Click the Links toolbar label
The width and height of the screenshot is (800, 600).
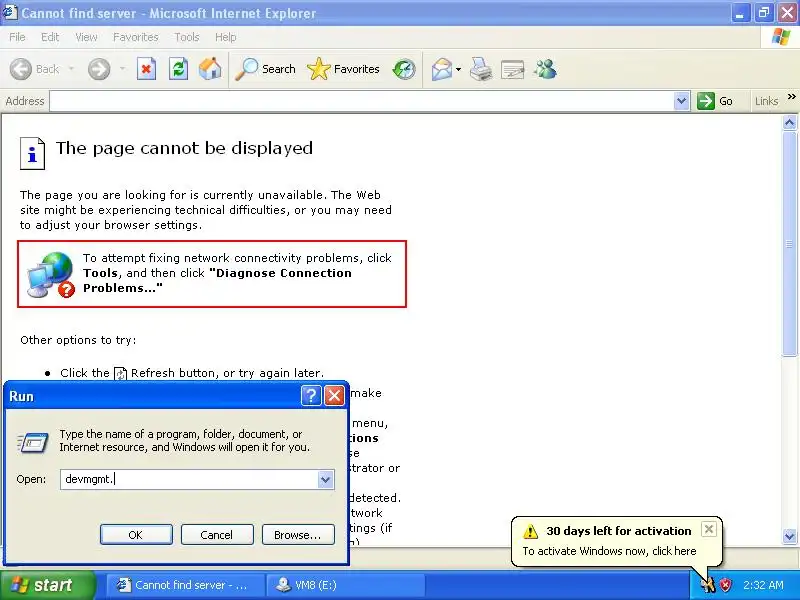point(766,101)
